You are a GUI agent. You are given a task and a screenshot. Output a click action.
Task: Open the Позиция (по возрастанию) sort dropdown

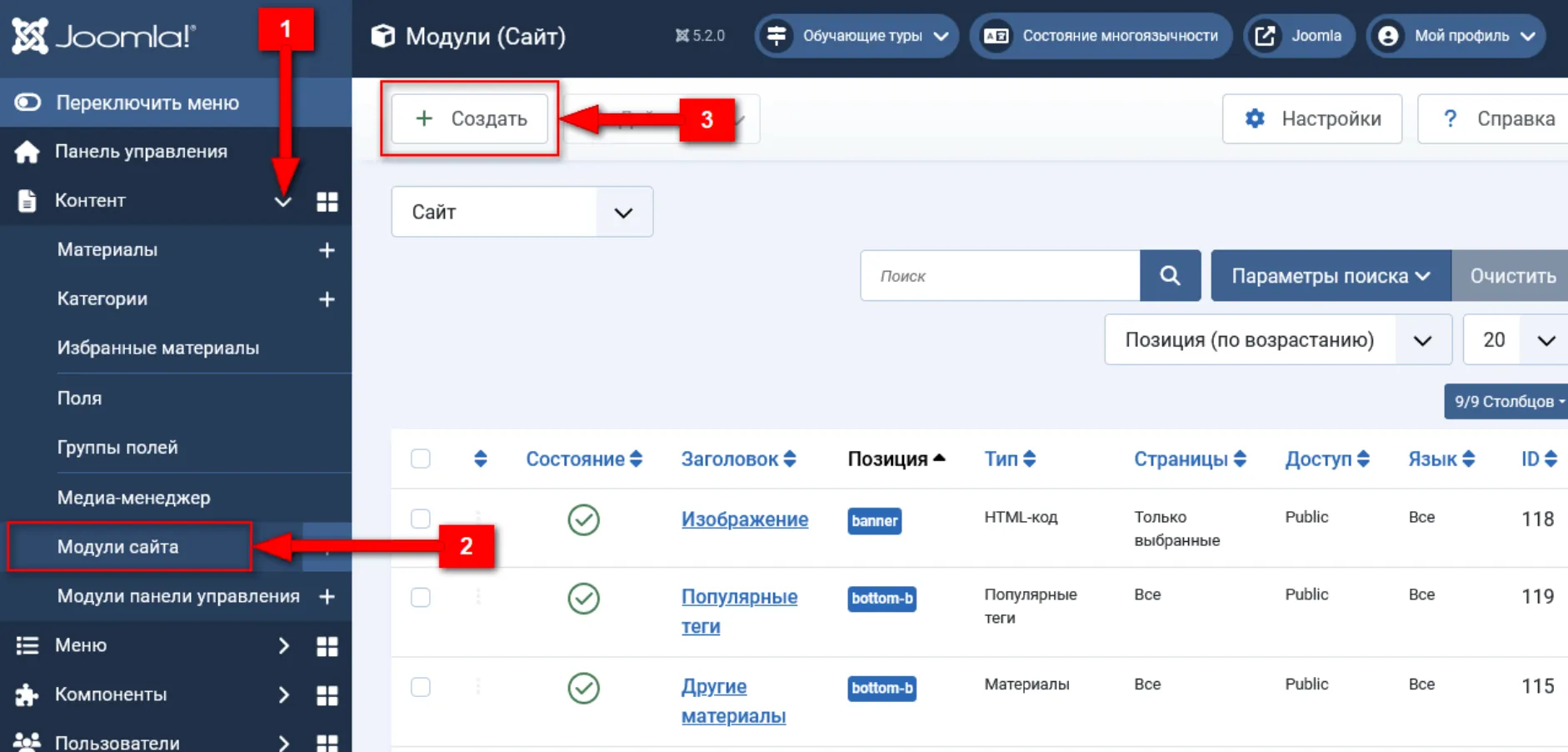(x=1277, y=340)
